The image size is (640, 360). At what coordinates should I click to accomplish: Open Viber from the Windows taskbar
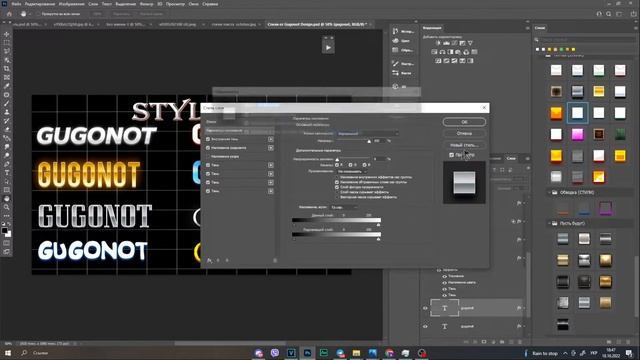click(275, 353)
